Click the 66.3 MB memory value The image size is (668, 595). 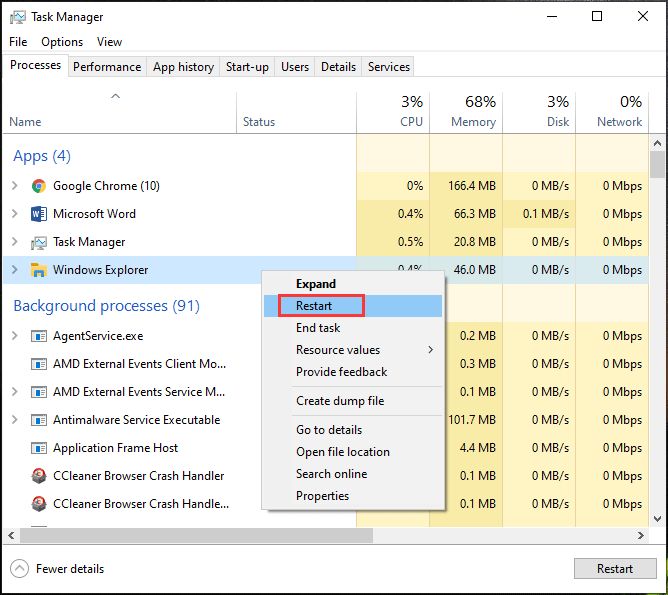click(x=475, y=214)
